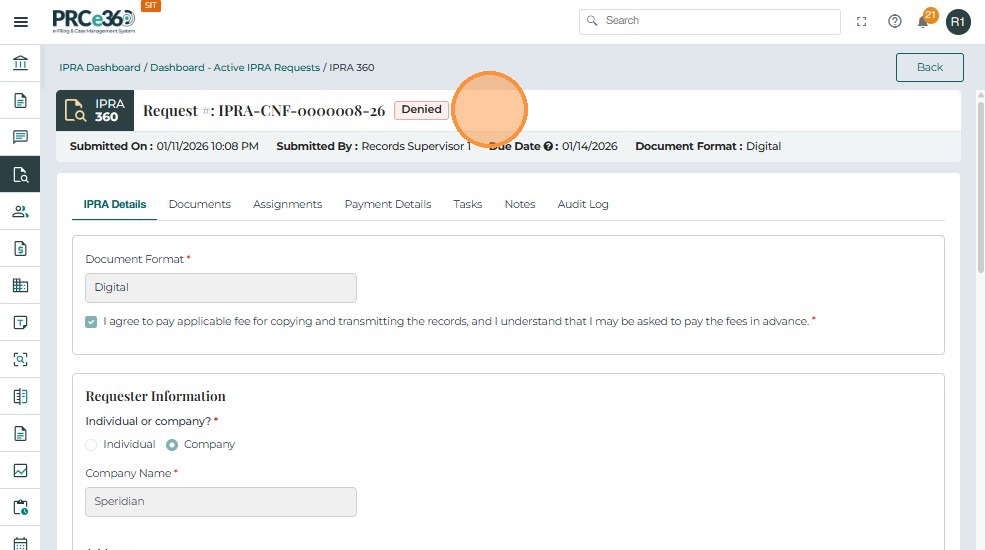Image resolution: width=985 pixels, height=550 pixels.
Task: Select the Company radio button
Action: (x=171, y=445)
